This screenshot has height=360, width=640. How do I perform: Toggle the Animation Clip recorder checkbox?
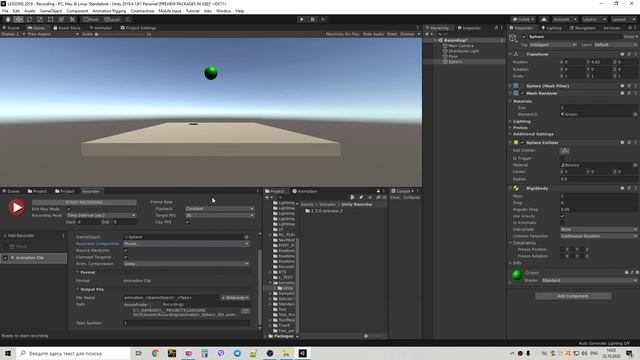pos(5,258)
